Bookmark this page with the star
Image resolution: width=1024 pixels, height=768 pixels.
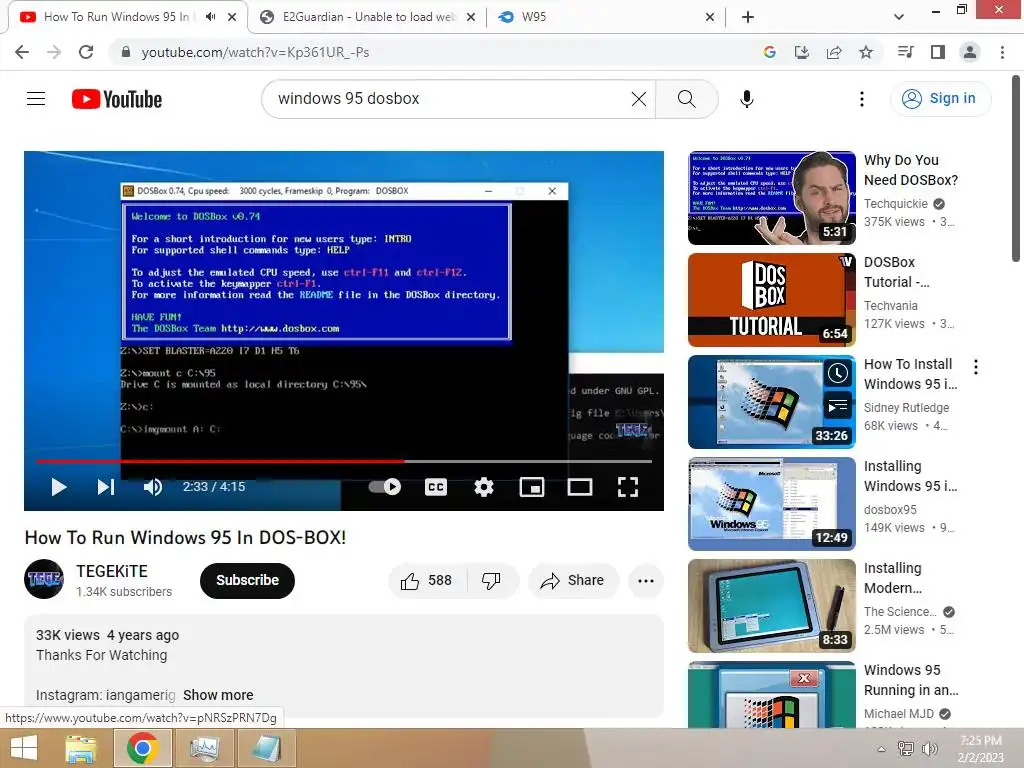point(866,52)
